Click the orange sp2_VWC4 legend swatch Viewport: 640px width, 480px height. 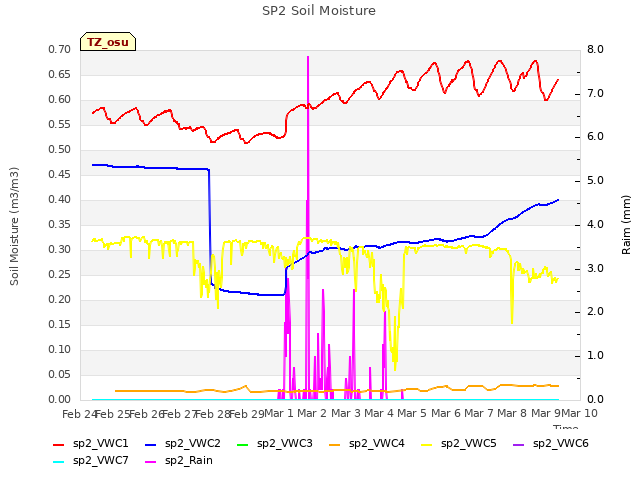click(335, 444)
